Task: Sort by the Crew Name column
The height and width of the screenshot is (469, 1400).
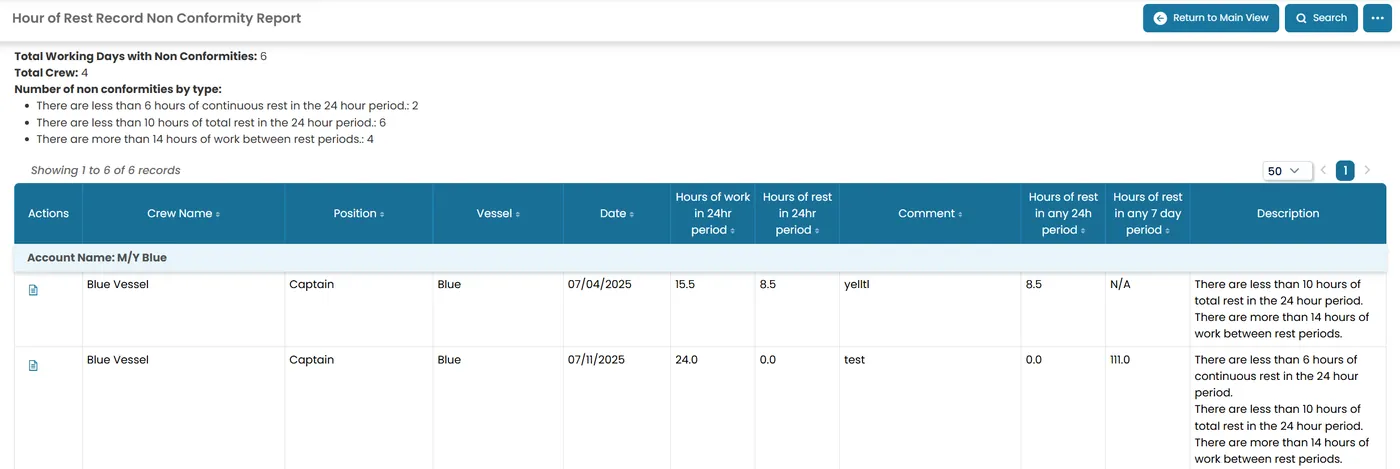Action: pyautogui.click(x=183, y=213)
